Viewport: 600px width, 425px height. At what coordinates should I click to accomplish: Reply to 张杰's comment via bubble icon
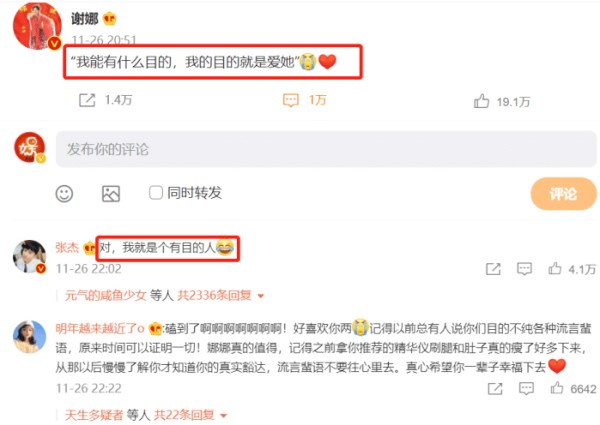[524, 269]
